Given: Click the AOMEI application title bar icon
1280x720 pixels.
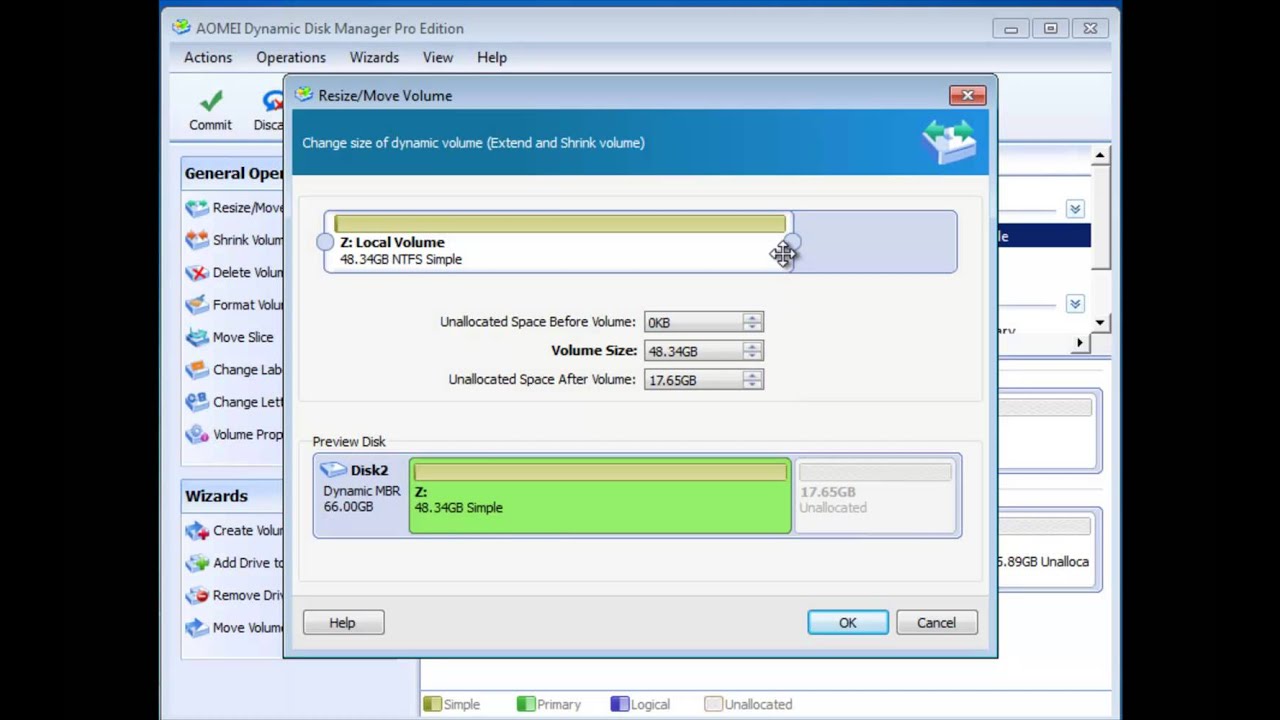Looking at the screenshot, I should click(181, 28).
